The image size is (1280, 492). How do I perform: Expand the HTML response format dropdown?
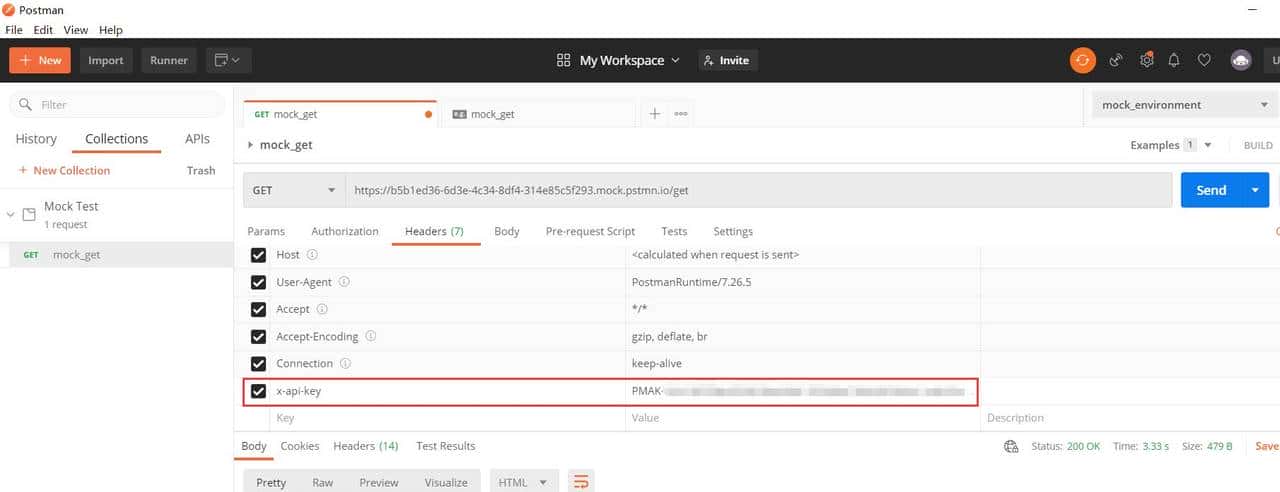point(523,482)
